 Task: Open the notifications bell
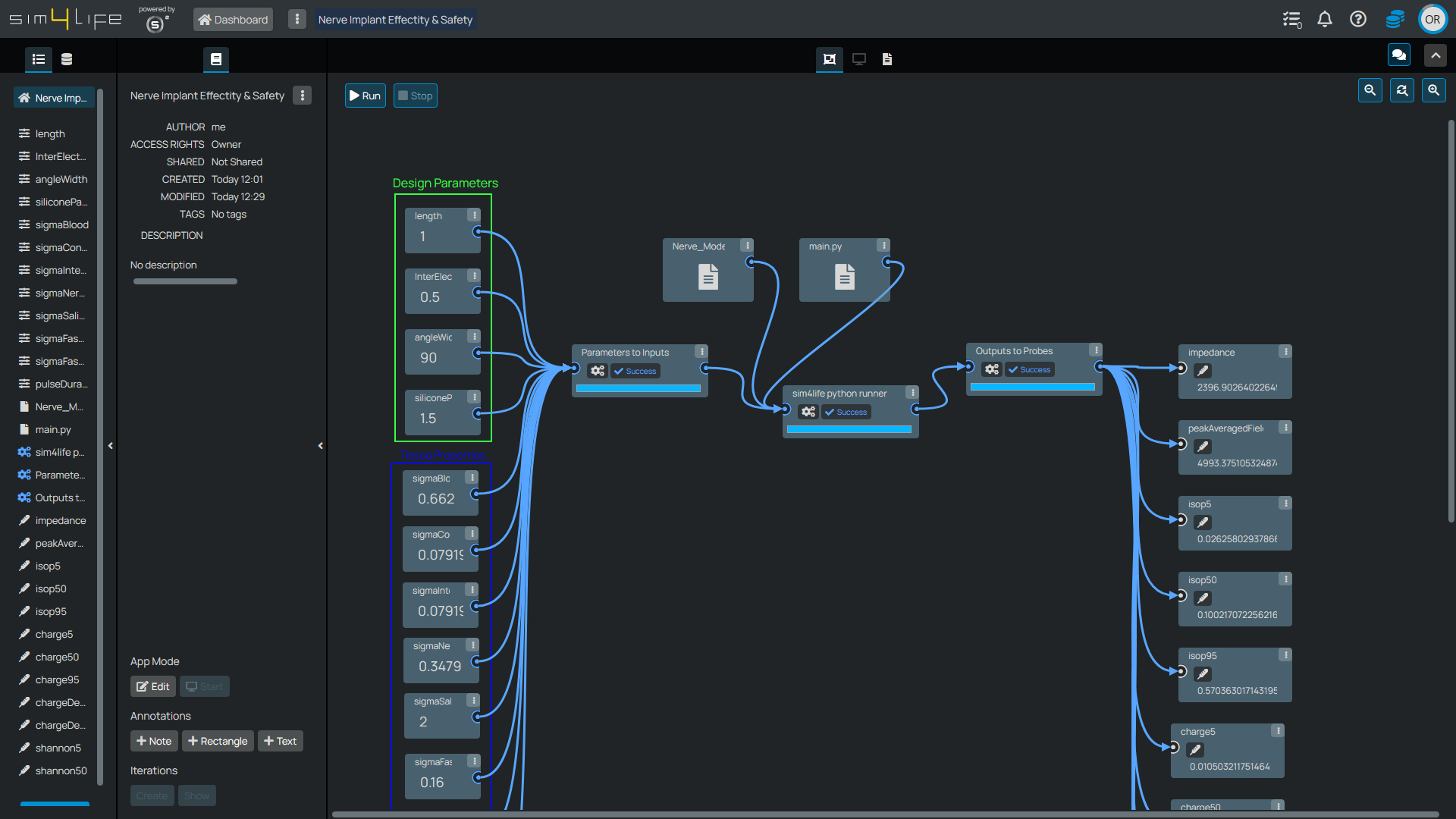pyautogui.click(x=1324, y=19)
